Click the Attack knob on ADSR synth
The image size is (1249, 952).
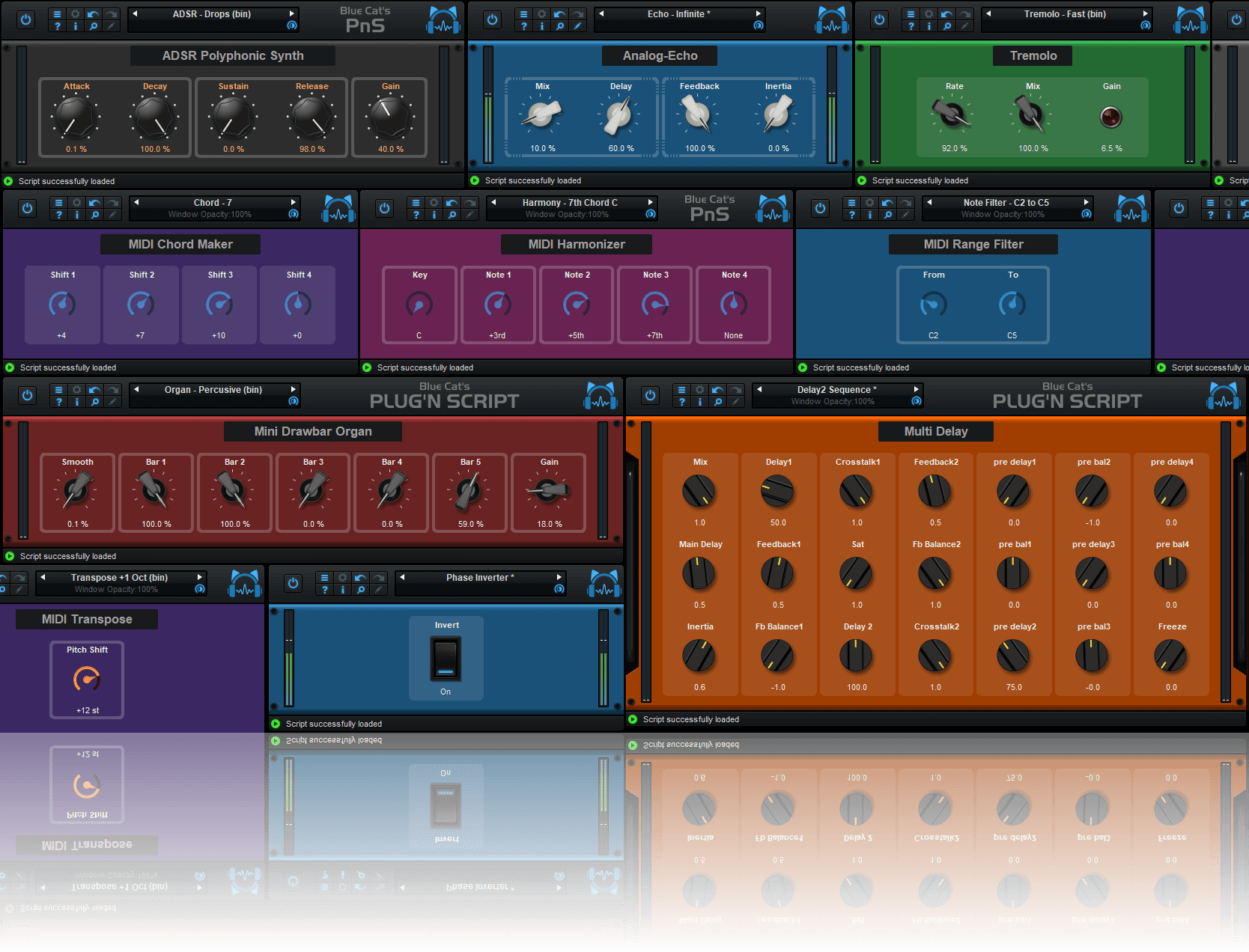tap(76, 118)
